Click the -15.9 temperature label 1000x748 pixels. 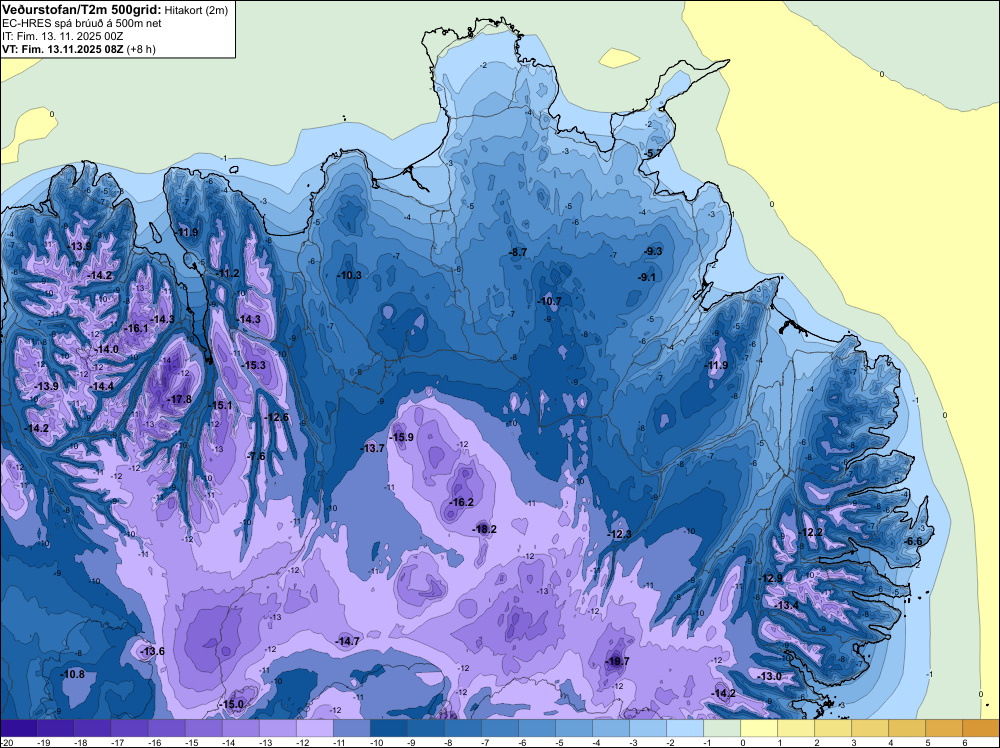pyautogui.click(x=402, y=437)
